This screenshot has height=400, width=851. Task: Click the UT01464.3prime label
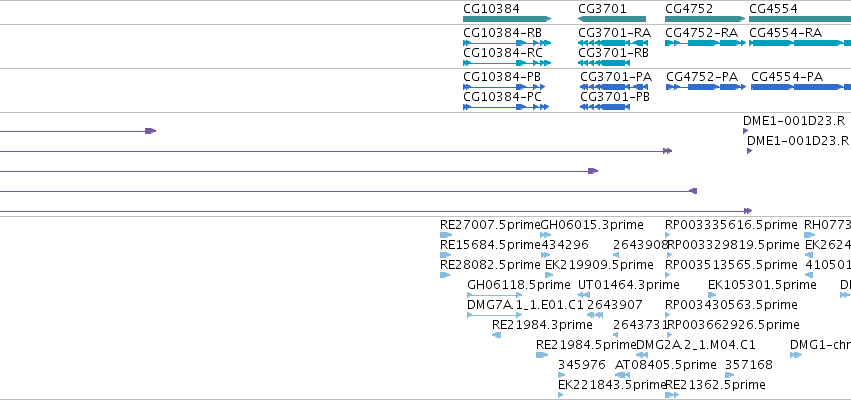[628, 285]
